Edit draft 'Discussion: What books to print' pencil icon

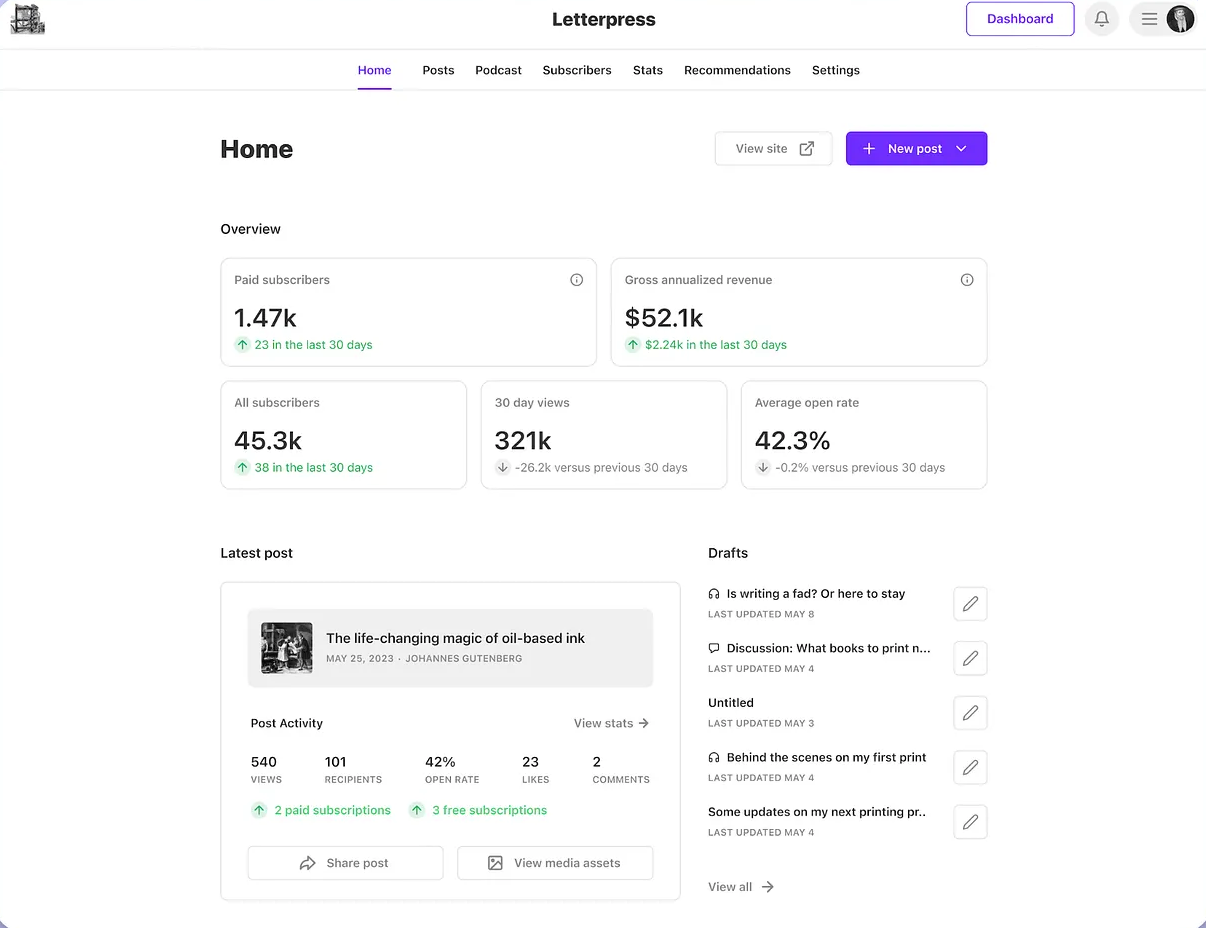point(970,658)
